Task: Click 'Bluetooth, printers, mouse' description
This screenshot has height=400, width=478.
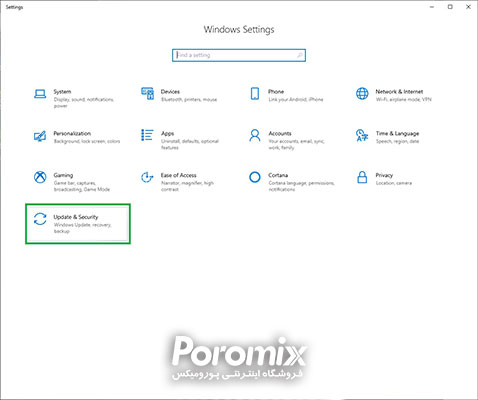Action: coord(189,99)
